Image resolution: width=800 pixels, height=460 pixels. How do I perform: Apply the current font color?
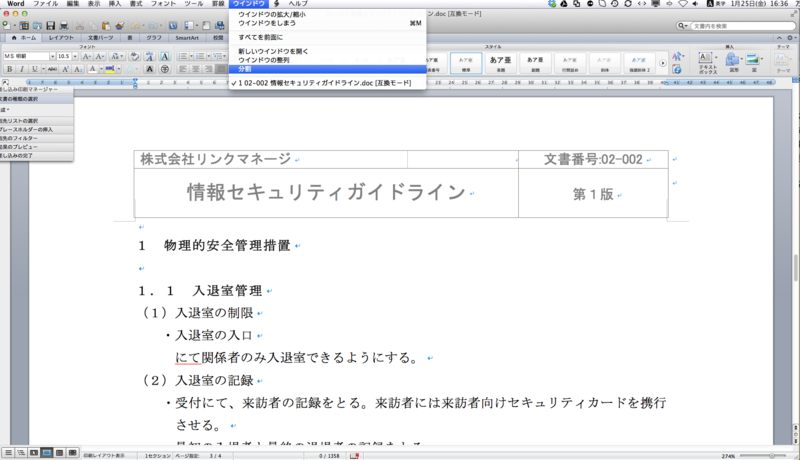point(92,69)
